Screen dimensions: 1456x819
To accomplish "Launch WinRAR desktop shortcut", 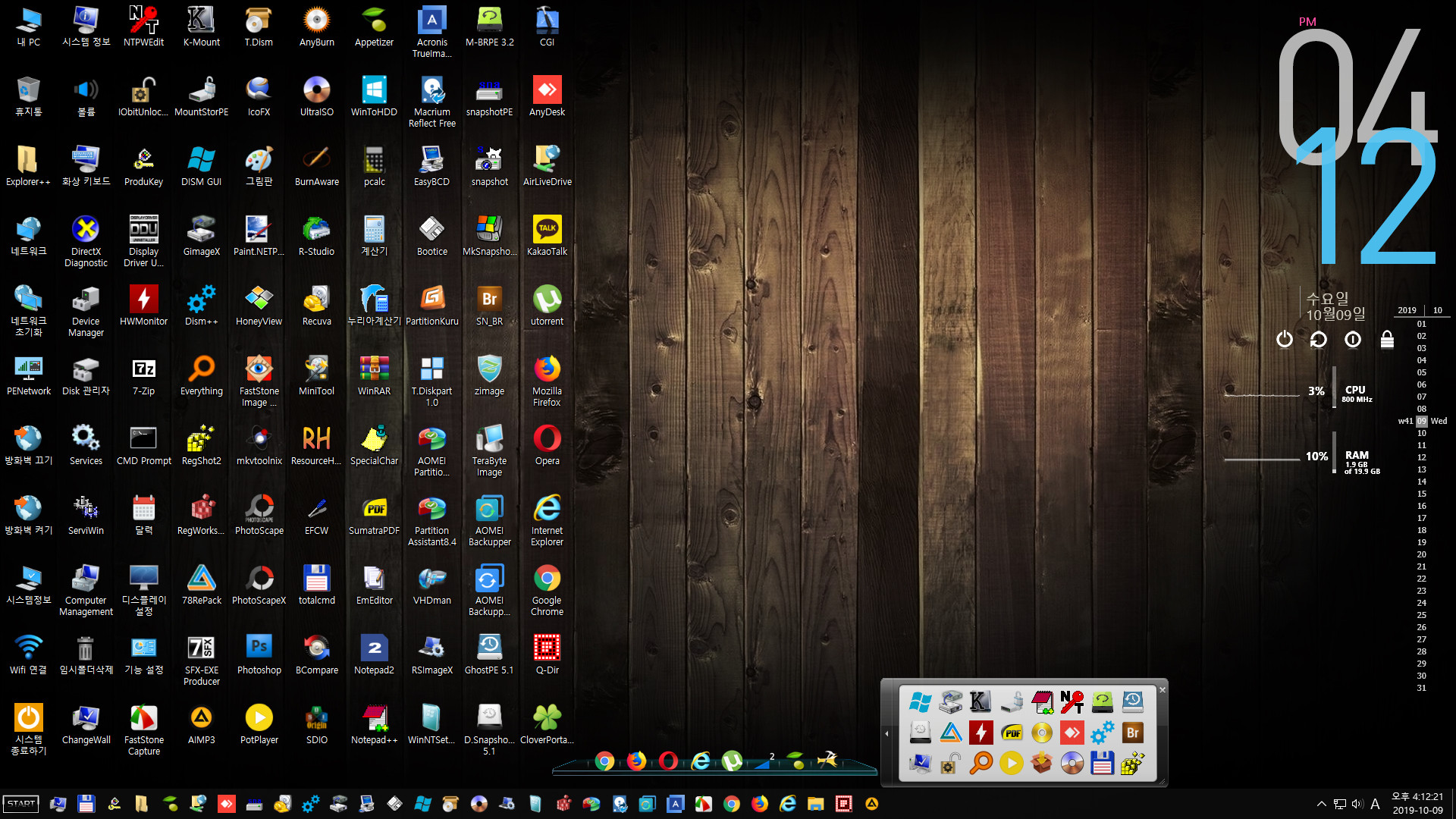I will 374,375.
